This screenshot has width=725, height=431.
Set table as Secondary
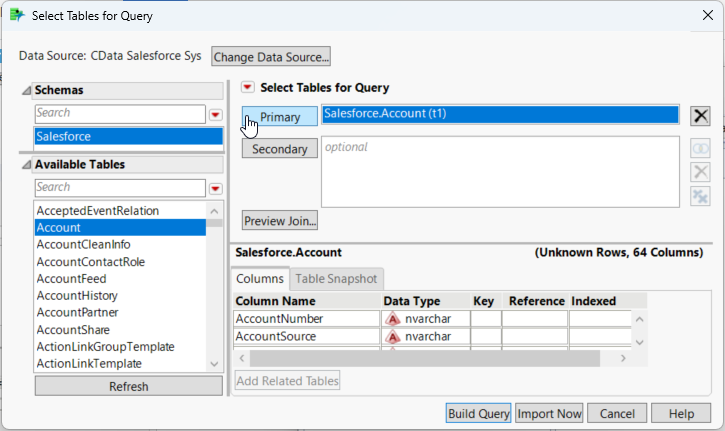click(279, 148)
